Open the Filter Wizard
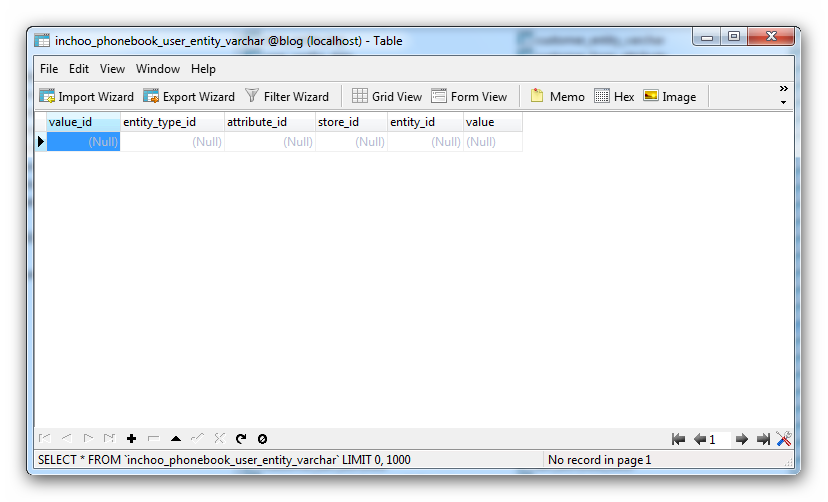828x502 pixels. pos(287,97)
